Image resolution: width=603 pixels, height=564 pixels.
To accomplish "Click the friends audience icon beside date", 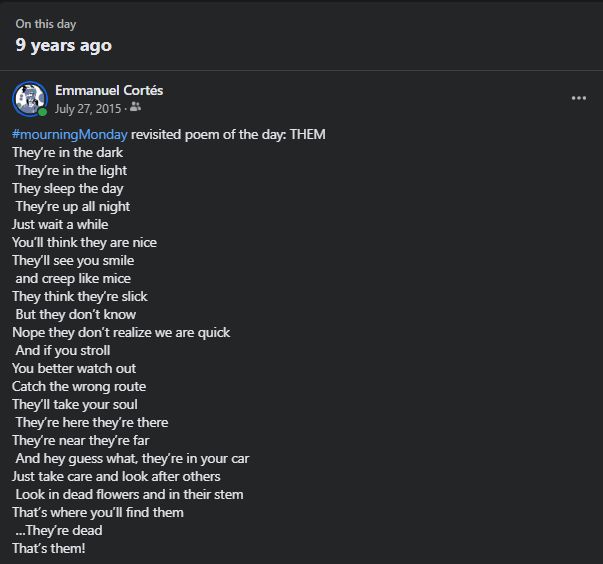I will tap(135, 107).
